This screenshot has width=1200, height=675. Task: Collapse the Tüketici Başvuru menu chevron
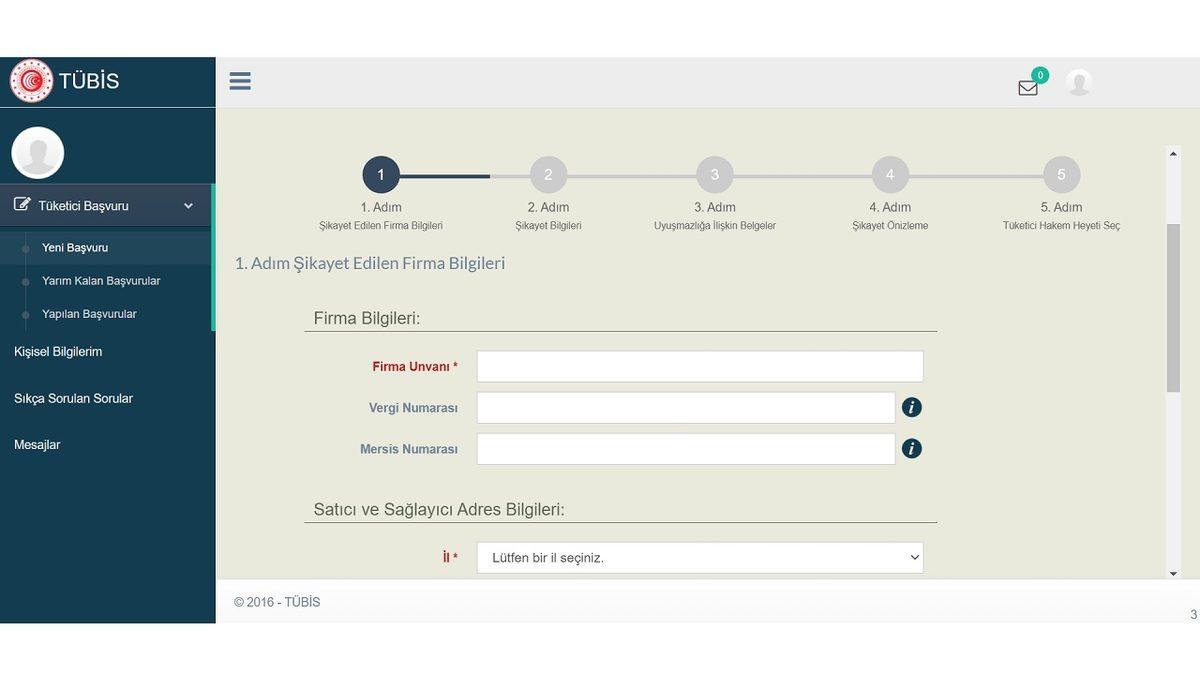pos(188,206)
